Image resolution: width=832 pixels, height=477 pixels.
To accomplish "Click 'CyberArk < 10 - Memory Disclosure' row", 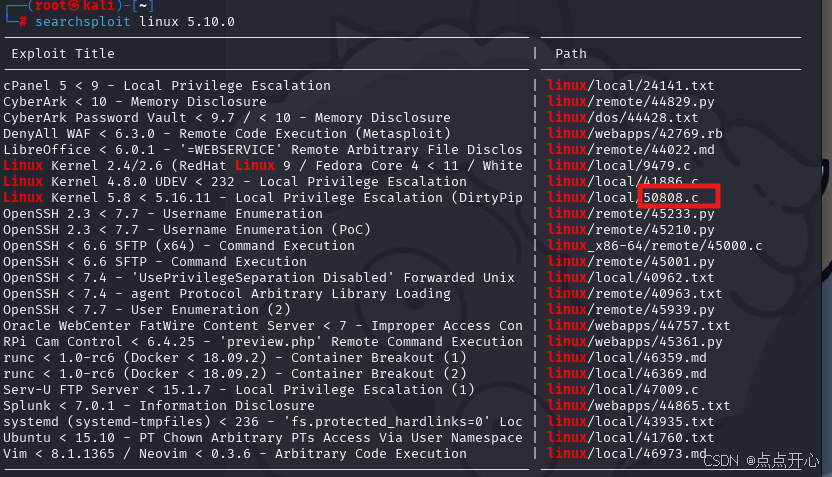I will tap(135, 101).
